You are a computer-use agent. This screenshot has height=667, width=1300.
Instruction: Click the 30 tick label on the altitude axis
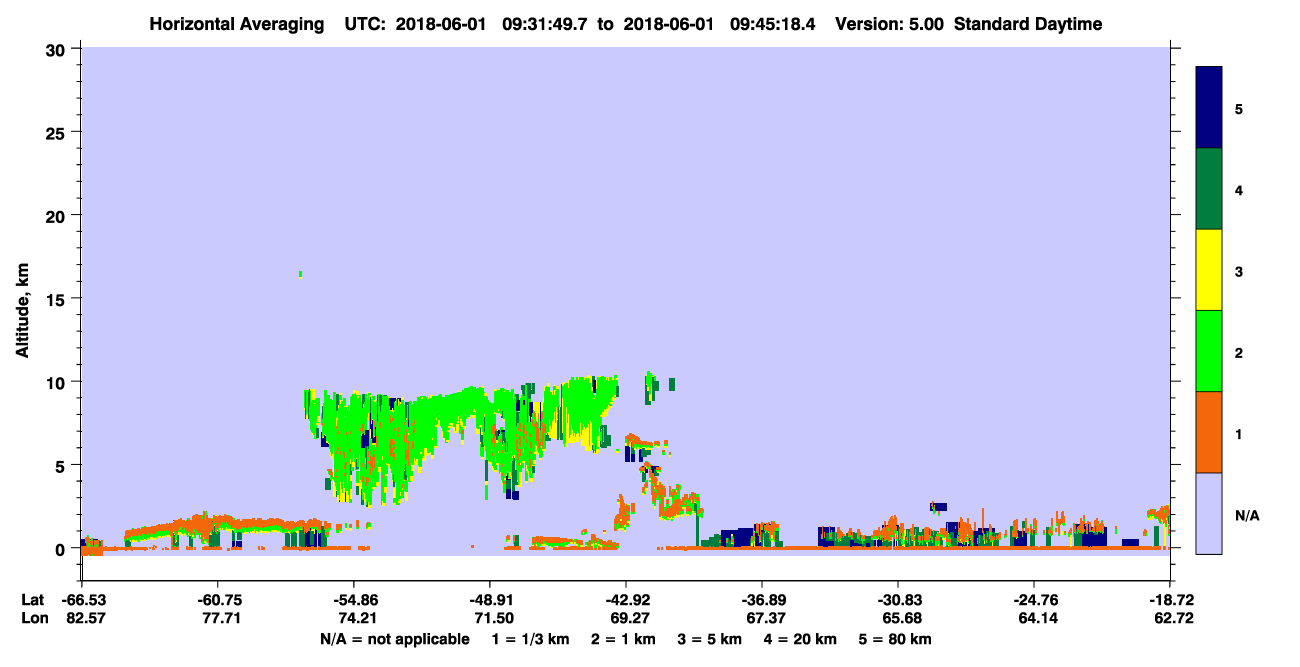tap(58, 48)
